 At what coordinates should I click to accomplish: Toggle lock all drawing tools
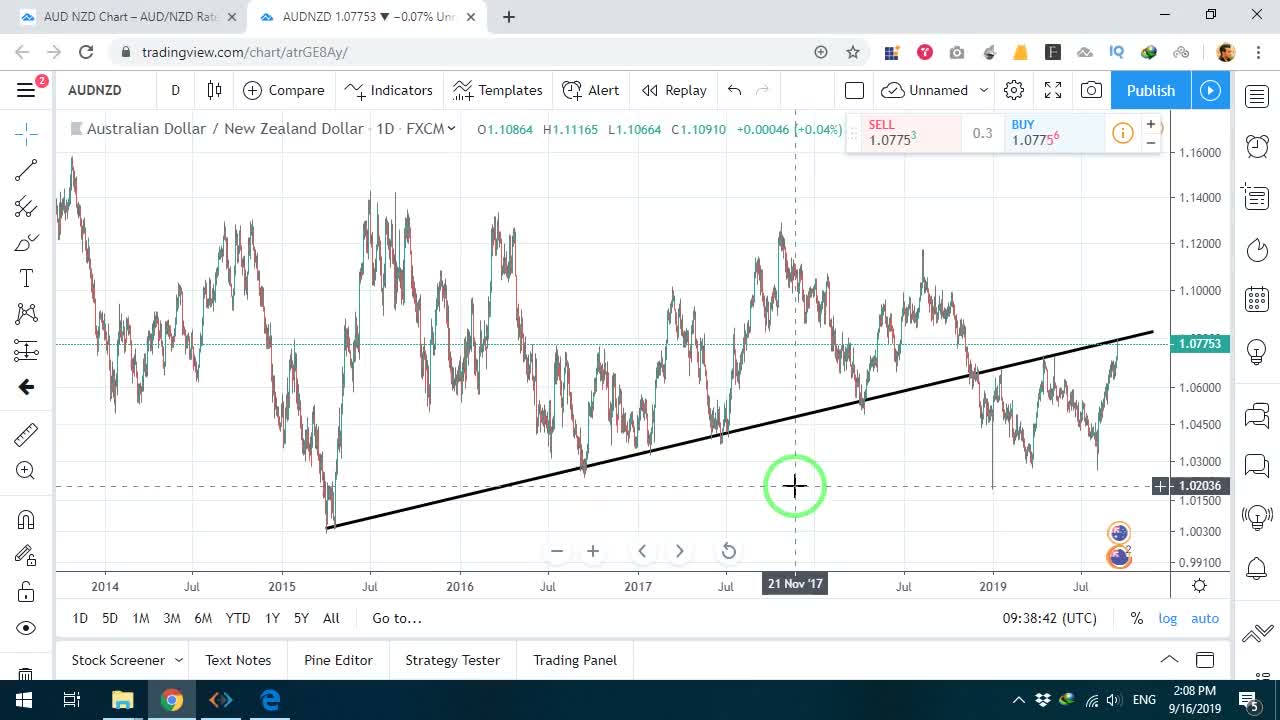click(26, 592)
